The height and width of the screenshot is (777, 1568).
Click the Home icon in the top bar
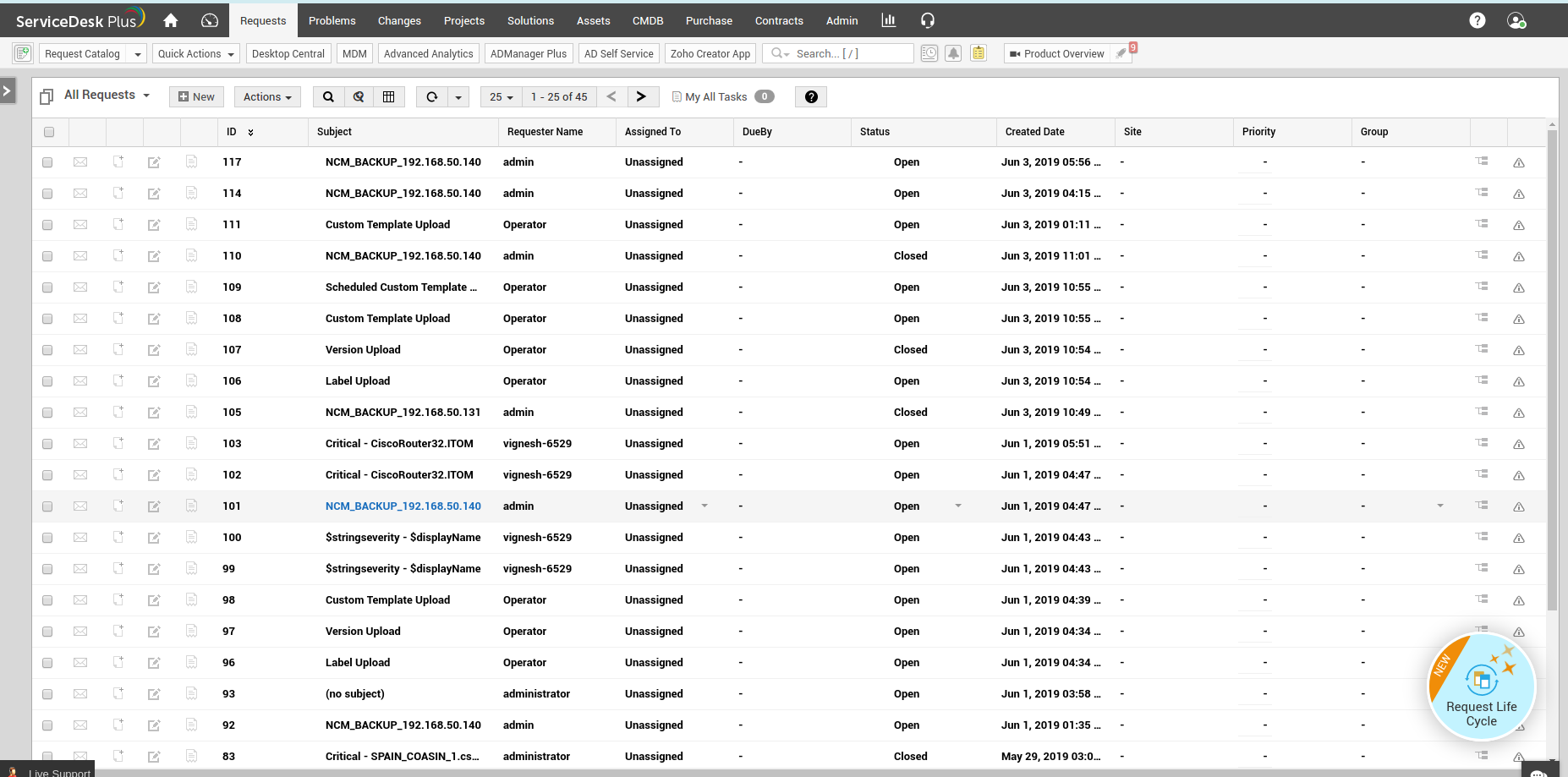pyautogui.click(x=169, y=19)
